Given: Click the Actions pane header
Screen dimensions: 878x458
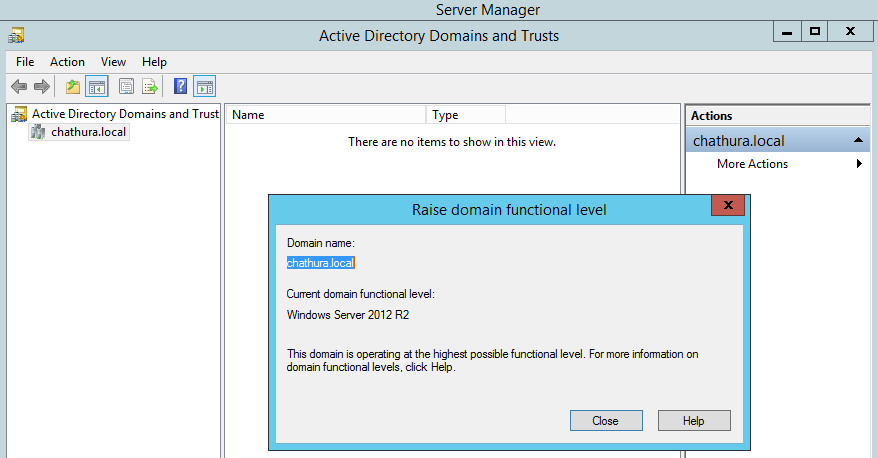Looking at the screenshot, I should 777,116.
